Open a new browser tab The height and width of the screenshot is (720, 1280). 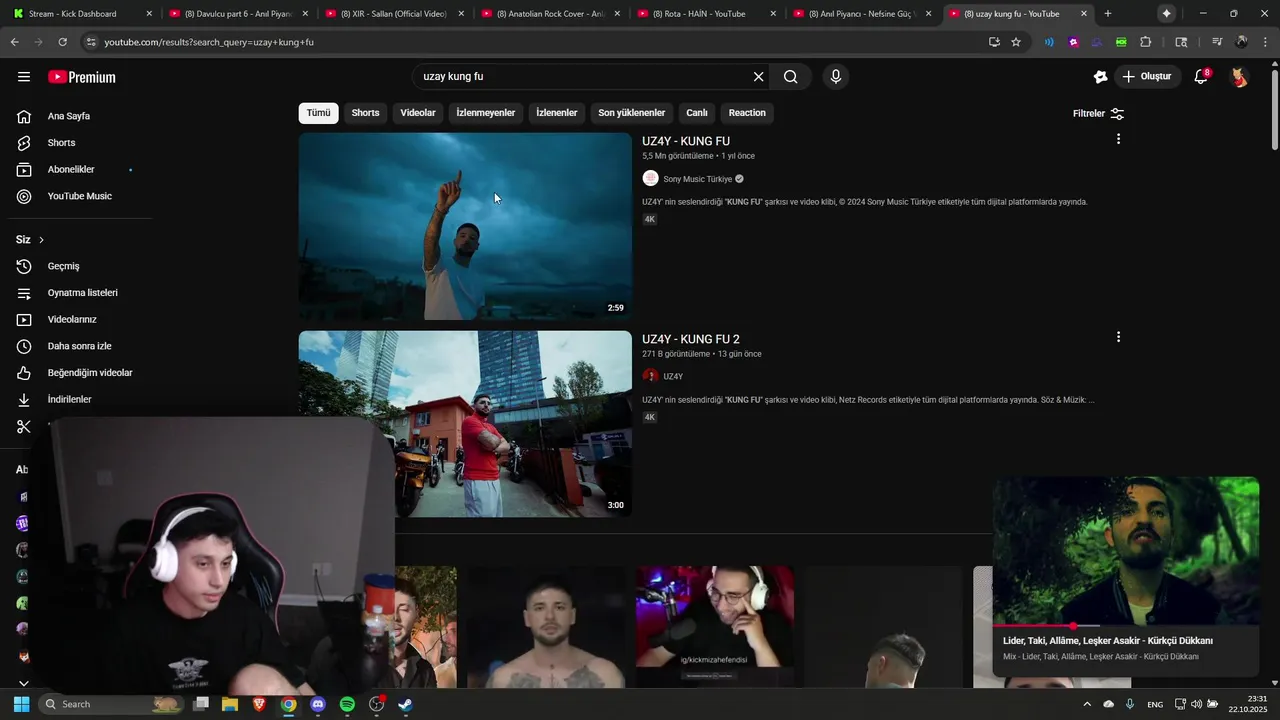click(x=1107, y=13)
